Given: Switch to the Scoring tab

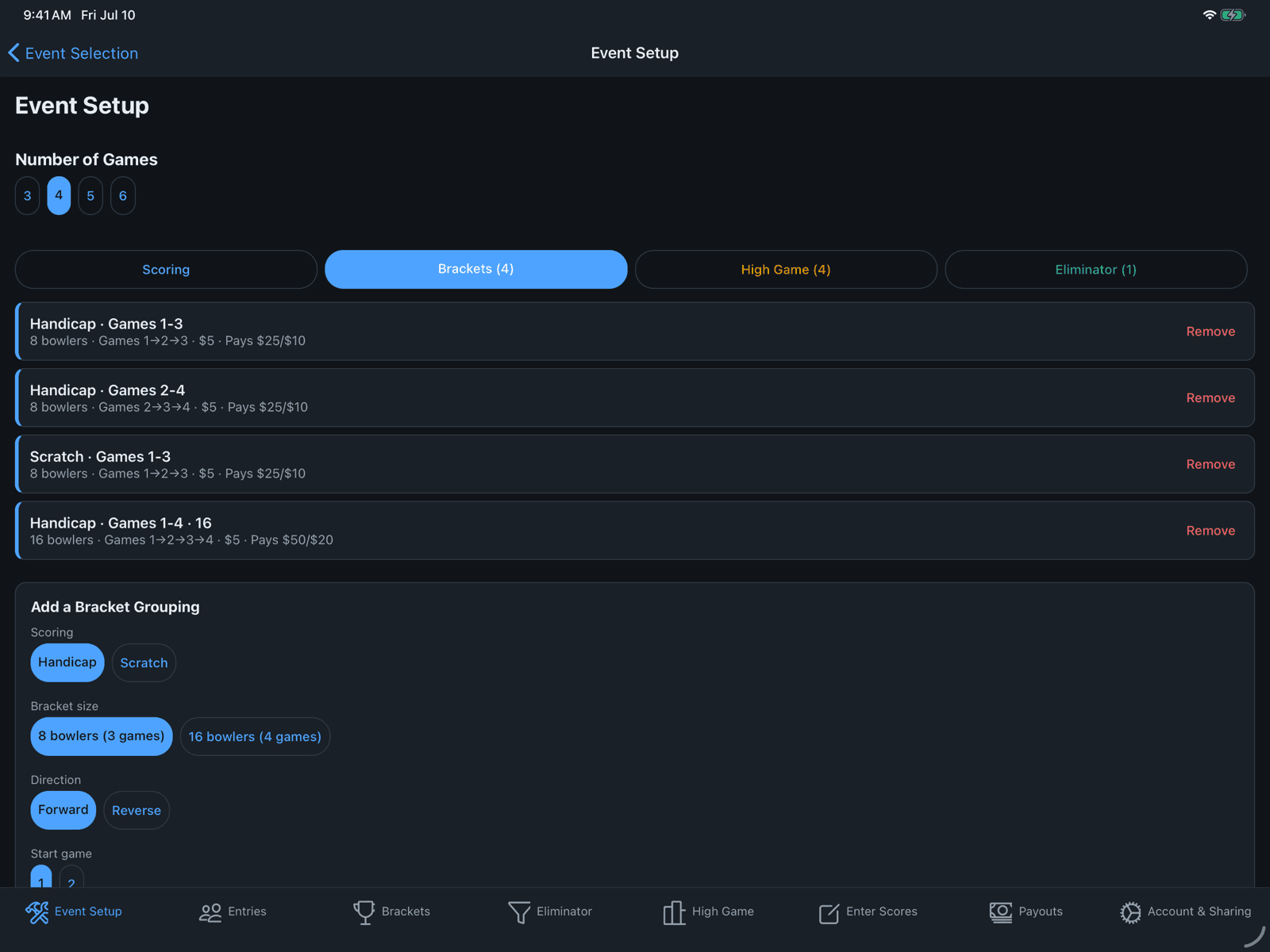Looking at the screenshot, I should 166,269.
